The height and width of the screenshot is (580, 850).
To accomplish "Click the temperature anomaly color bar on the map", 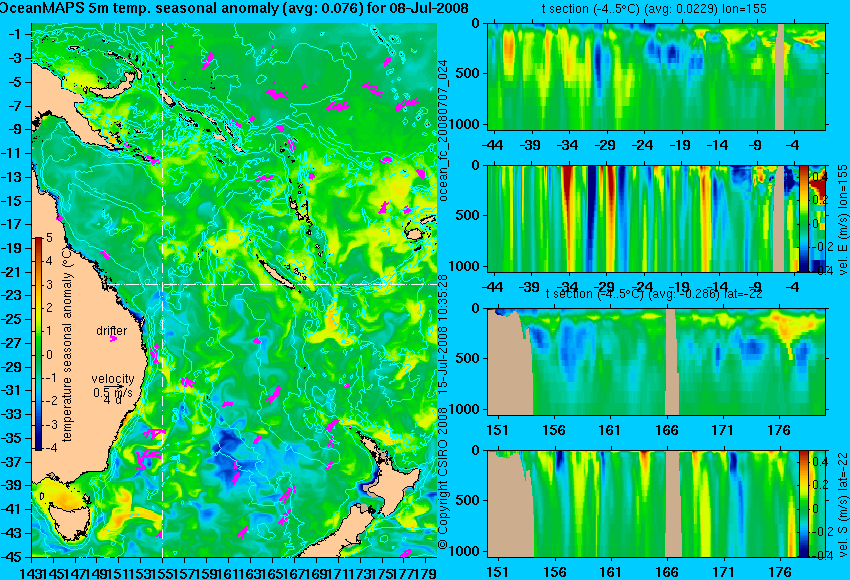I will [x=38, y=344].
